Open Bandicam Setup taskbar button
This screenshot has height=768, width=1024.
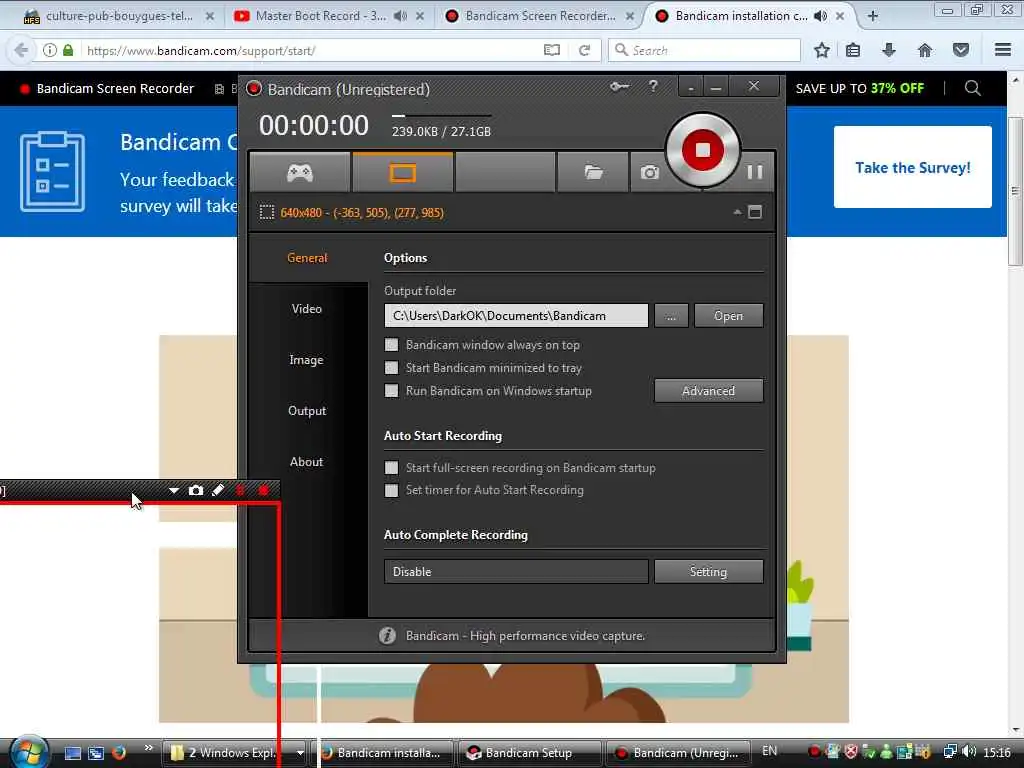click(x=529, y=752)
